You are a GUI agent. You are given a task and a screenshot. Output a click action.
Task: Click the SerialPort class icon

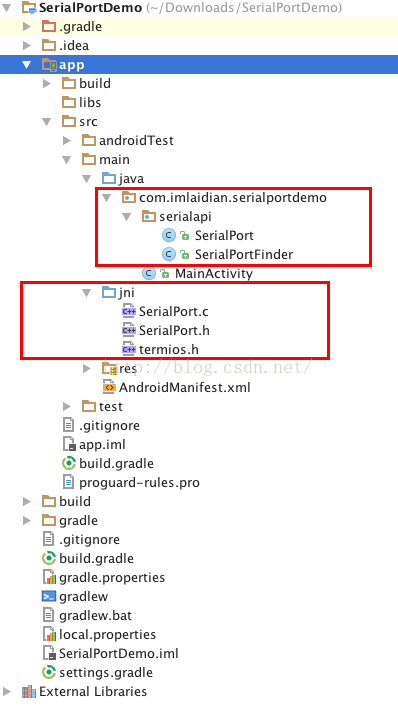click(169, 235)
